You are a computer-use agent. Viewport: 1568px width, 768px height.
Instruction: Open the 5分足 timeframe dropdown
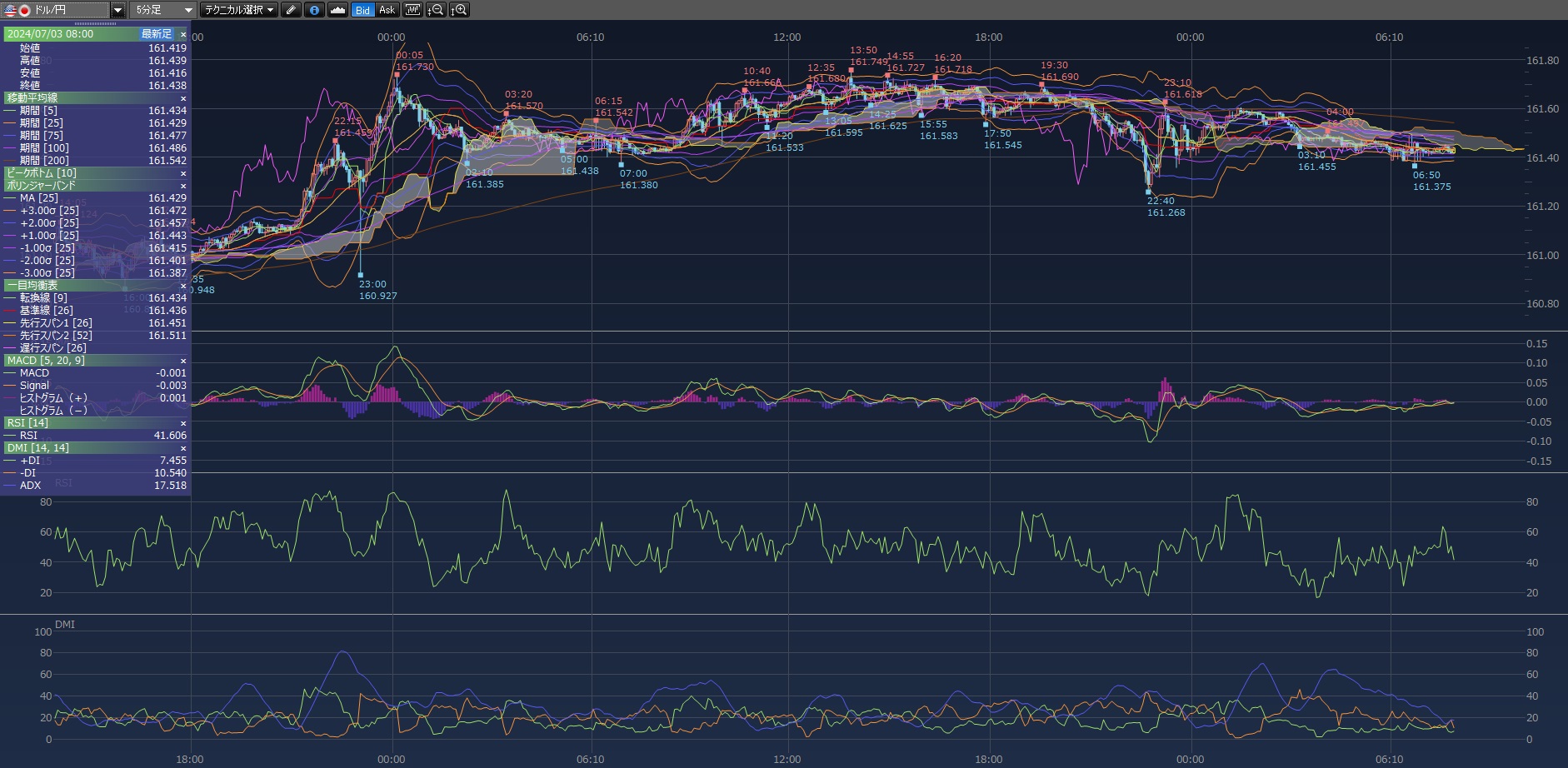(x=187, y=10)
